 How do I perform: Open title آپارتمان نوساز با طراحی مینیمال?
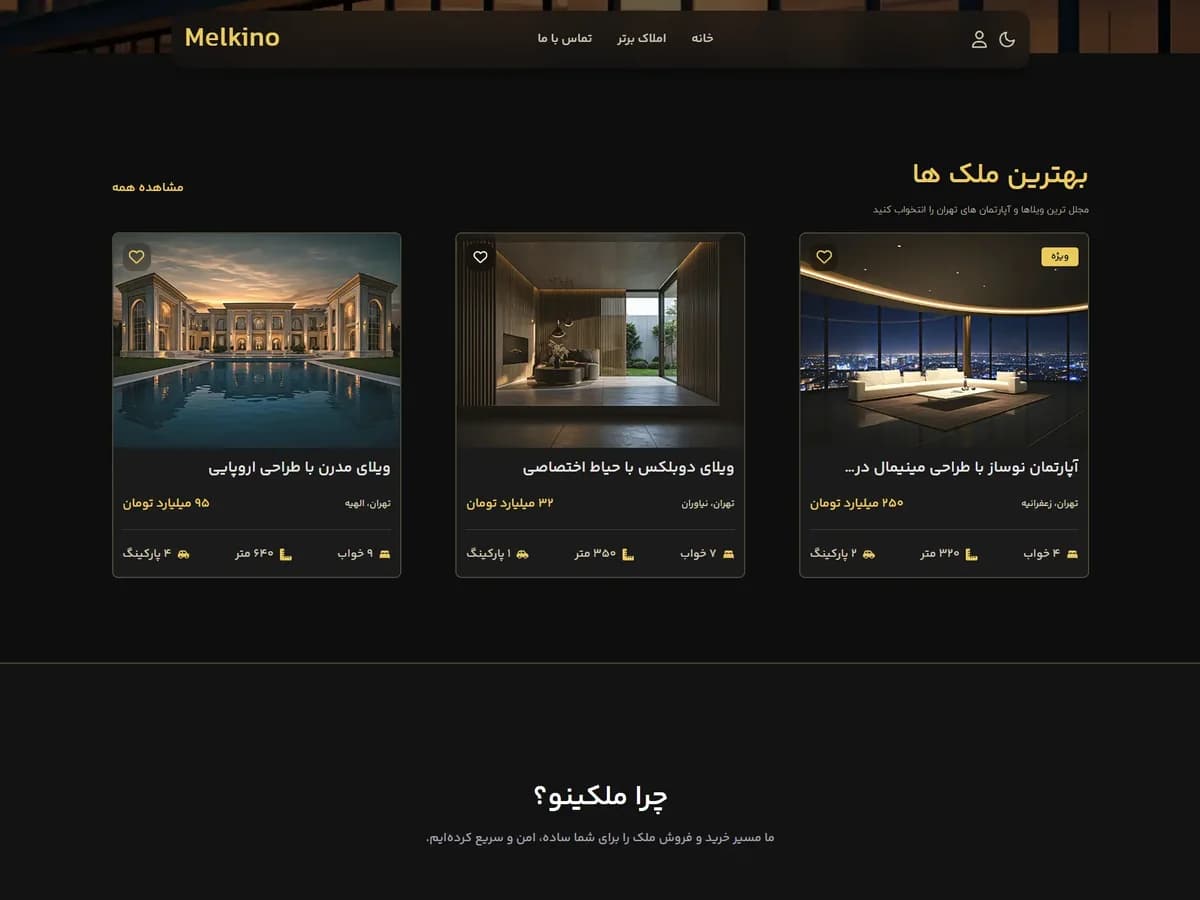(961, 467)
